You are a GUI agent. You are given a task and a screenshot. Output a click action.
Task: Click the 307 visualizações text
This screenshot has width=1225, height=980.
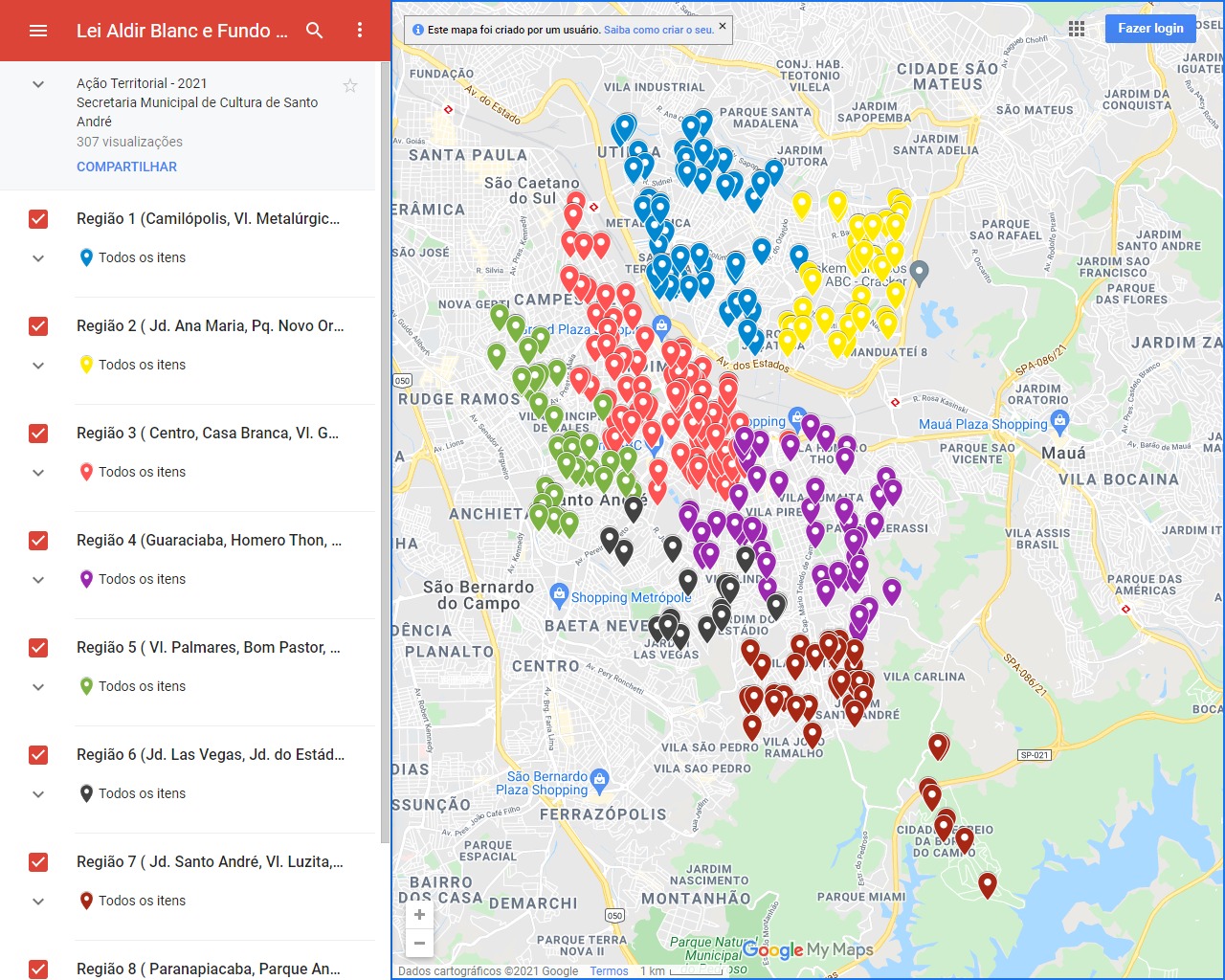click(x=129, y=142)
